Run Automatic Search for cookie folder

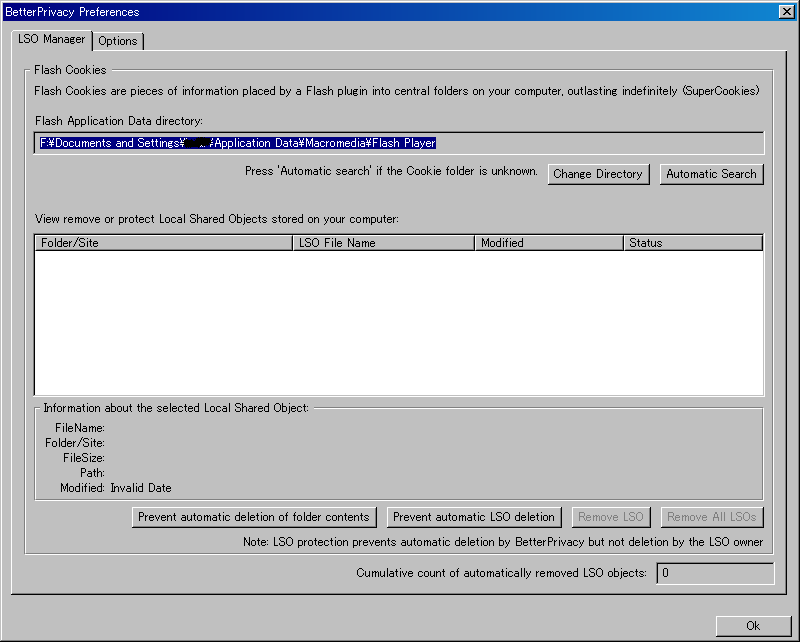[711, 174]
